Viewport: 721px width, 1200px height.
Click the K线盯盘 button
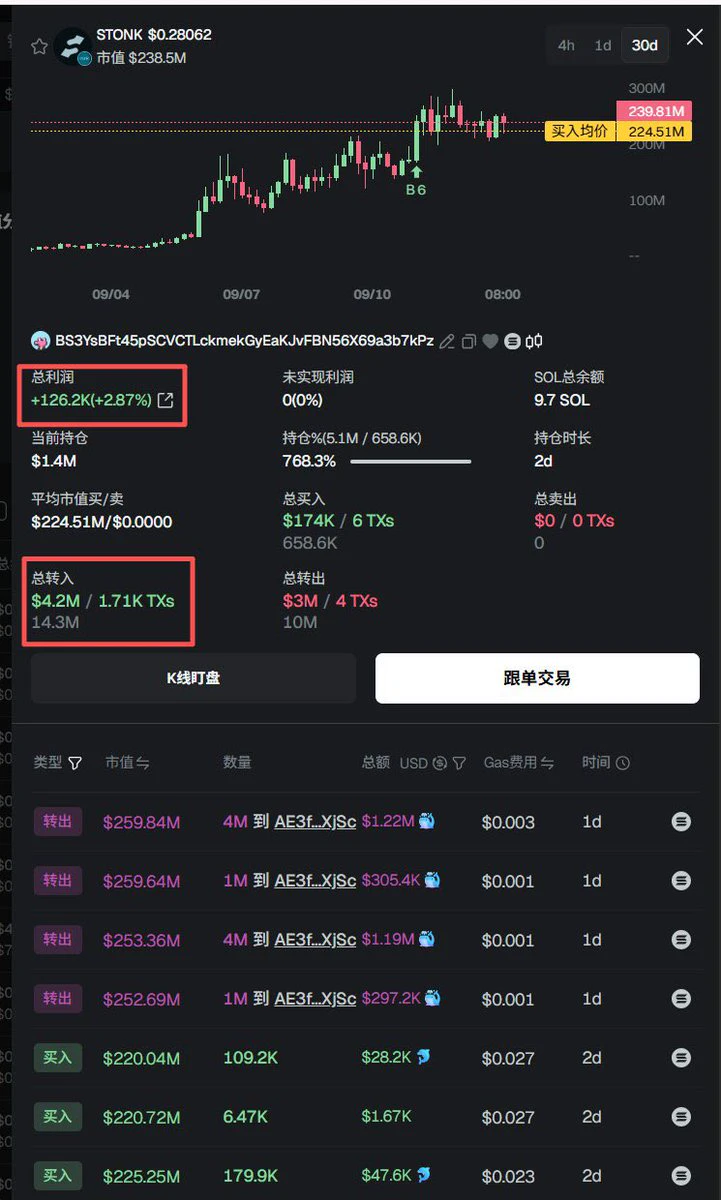click(193, 678)
